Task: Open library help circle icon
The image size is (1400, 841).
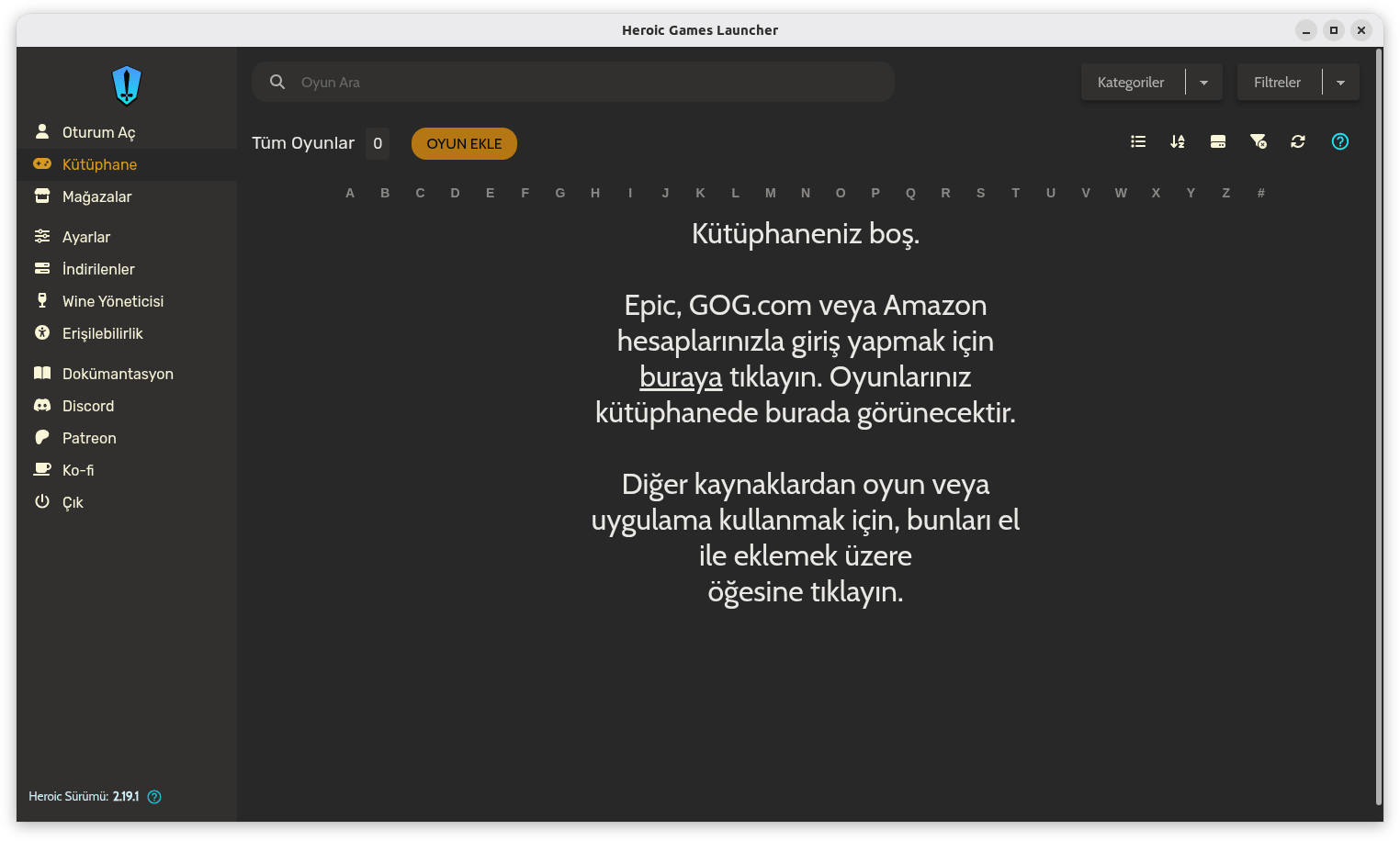Action: pyautogui.click(x=1340, y=141)
